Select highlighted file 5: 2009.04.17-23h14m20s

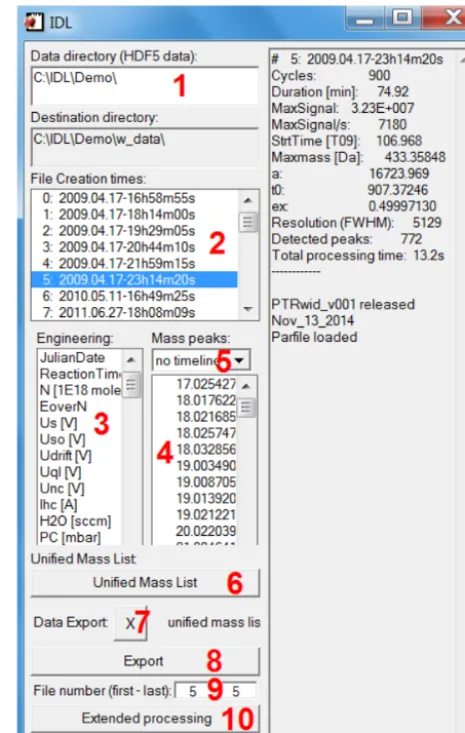tap(134, 280)
